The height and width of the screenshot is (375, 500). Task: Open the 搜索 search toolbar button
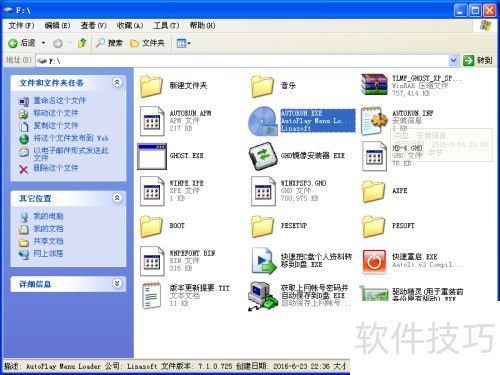[x=109, y=43]
